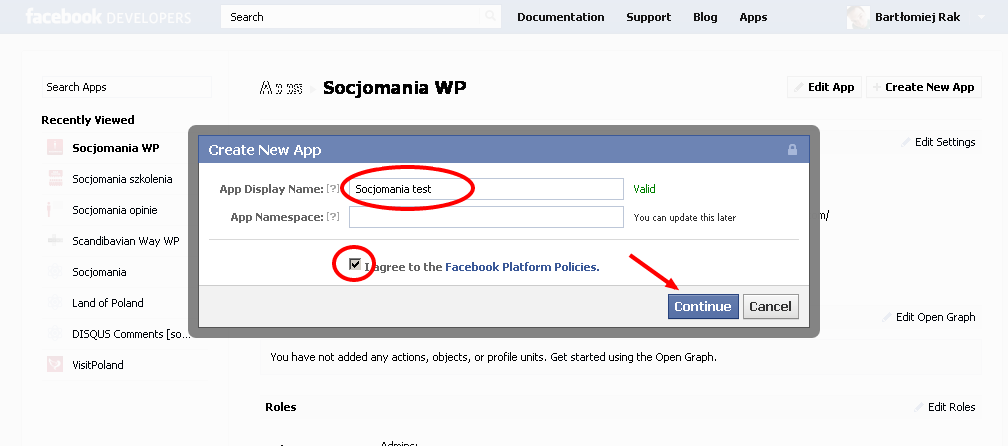Select DISQUS Comments app entry
This screenshot has width=1008, height=446.
[x=131, y=334]
